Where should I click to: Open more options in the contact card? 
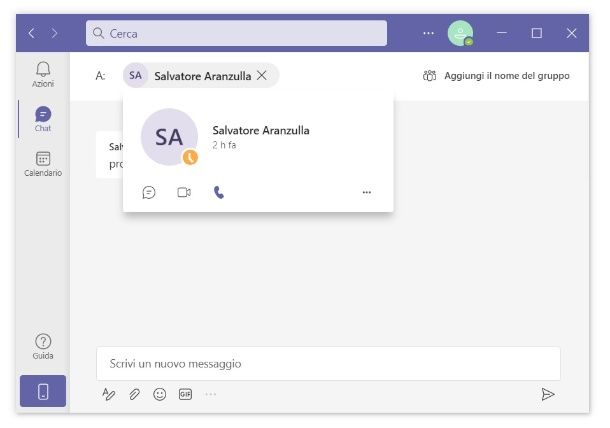[366, 192]
